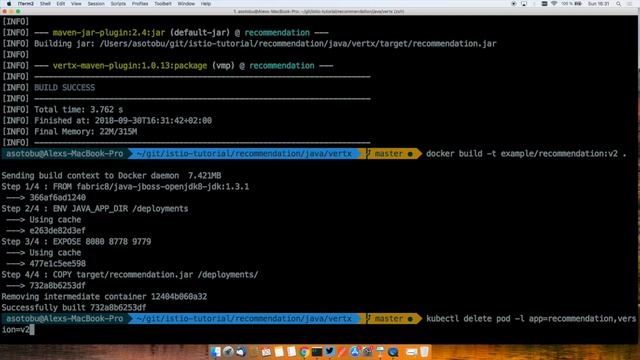Click 'Step 1/4 : FROM fabric8' line

pyautogui.click(x=125, y=187)
